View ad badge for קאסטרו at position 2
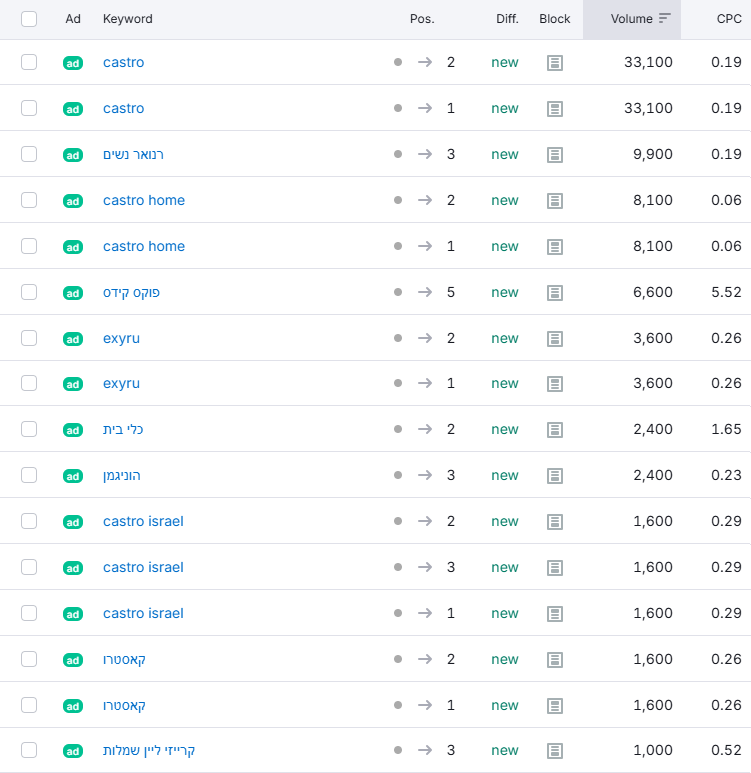 pyautogui.click(x=73, y=660)
